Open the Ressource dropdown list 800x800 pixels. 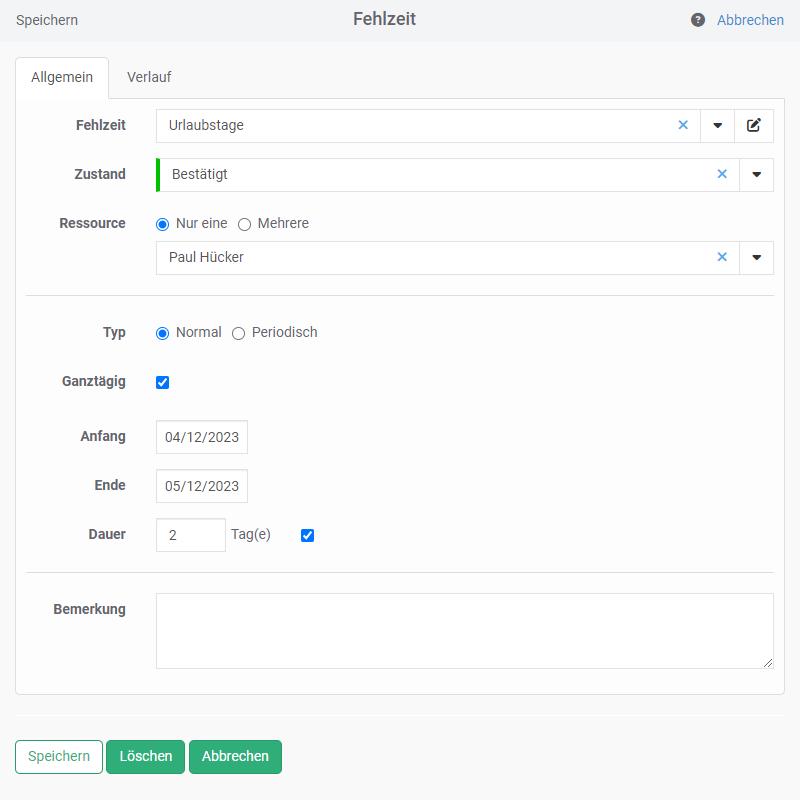point(756,258)
